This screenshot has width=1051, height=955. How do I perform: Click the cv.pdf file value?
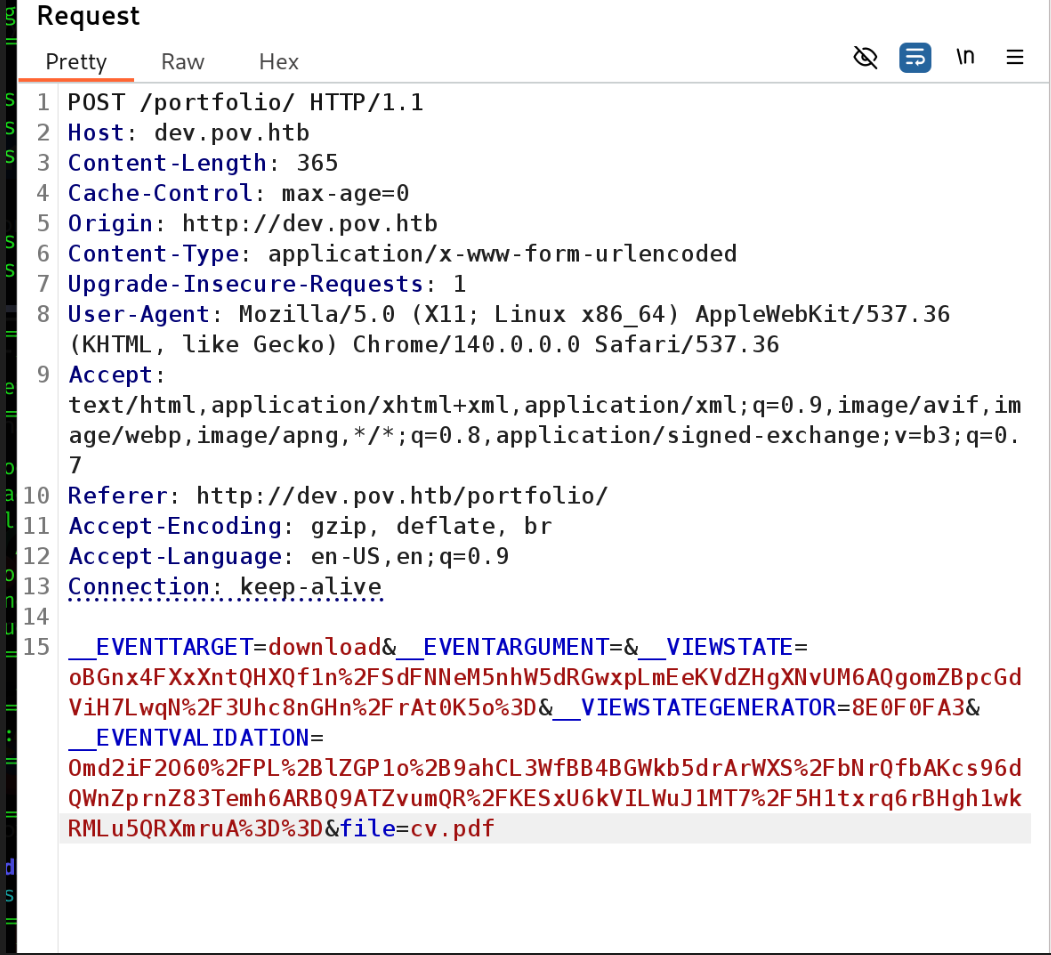tap(452, 828)
